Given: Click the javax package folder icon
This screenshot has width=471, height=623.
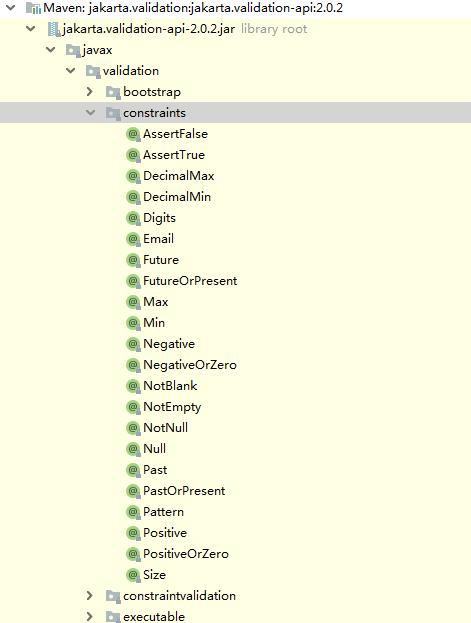Looking at the screenshot, I should 73,50.
